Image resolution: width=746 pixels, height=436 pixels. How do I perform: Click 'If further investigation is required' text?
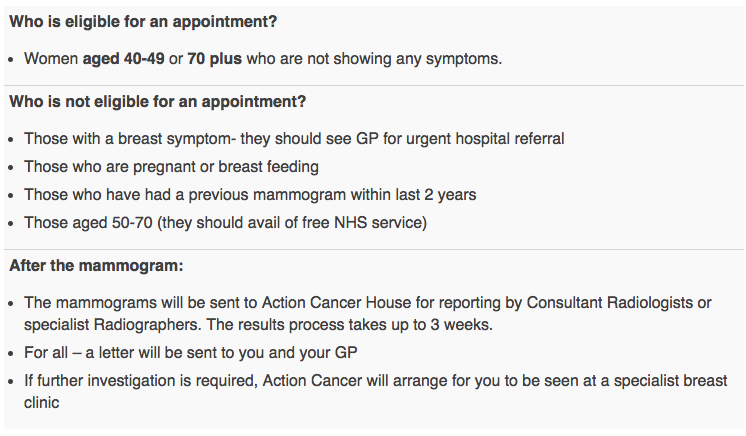click(x=141, y=381)
